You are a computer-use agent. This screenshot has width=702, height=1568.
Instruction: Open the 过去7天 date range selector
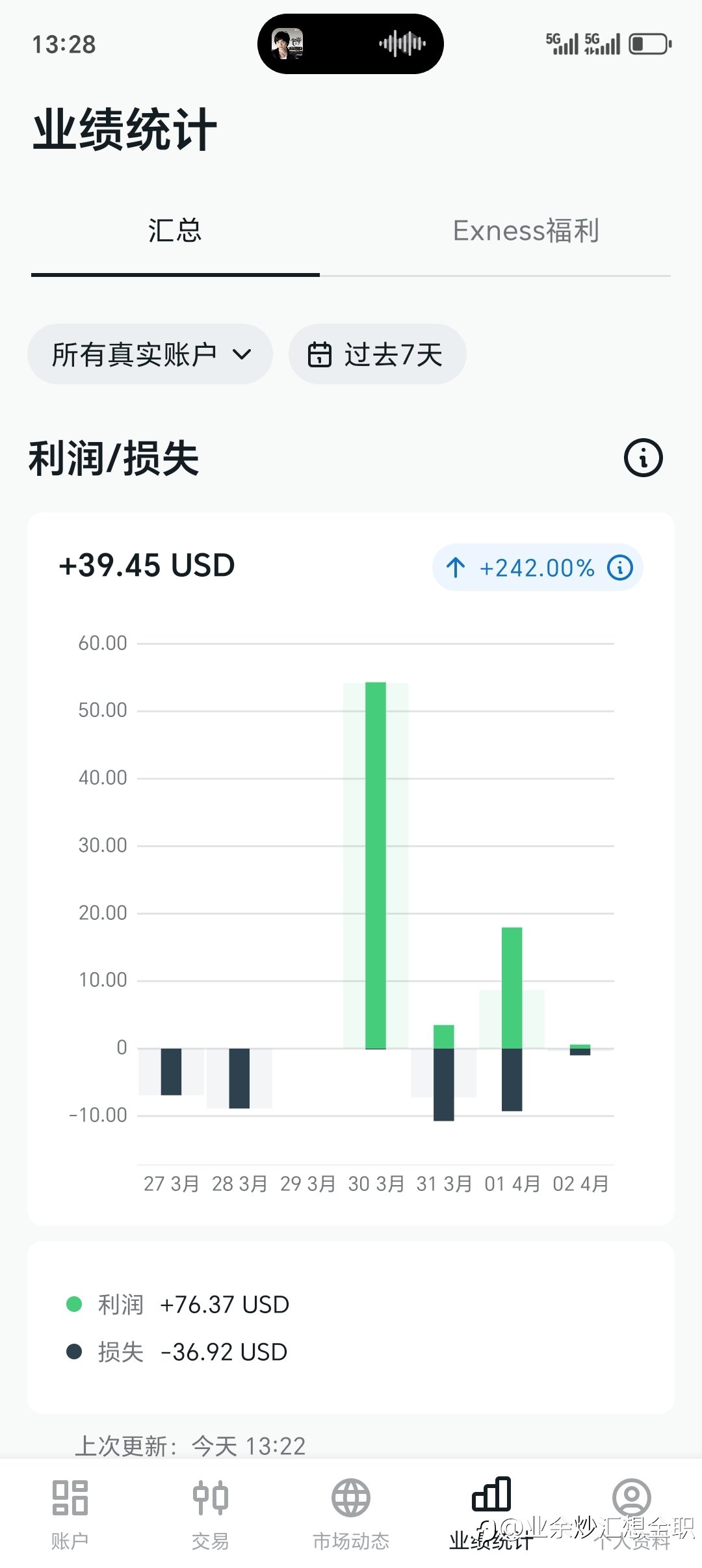pyautogui.click(x=378, y=354)
